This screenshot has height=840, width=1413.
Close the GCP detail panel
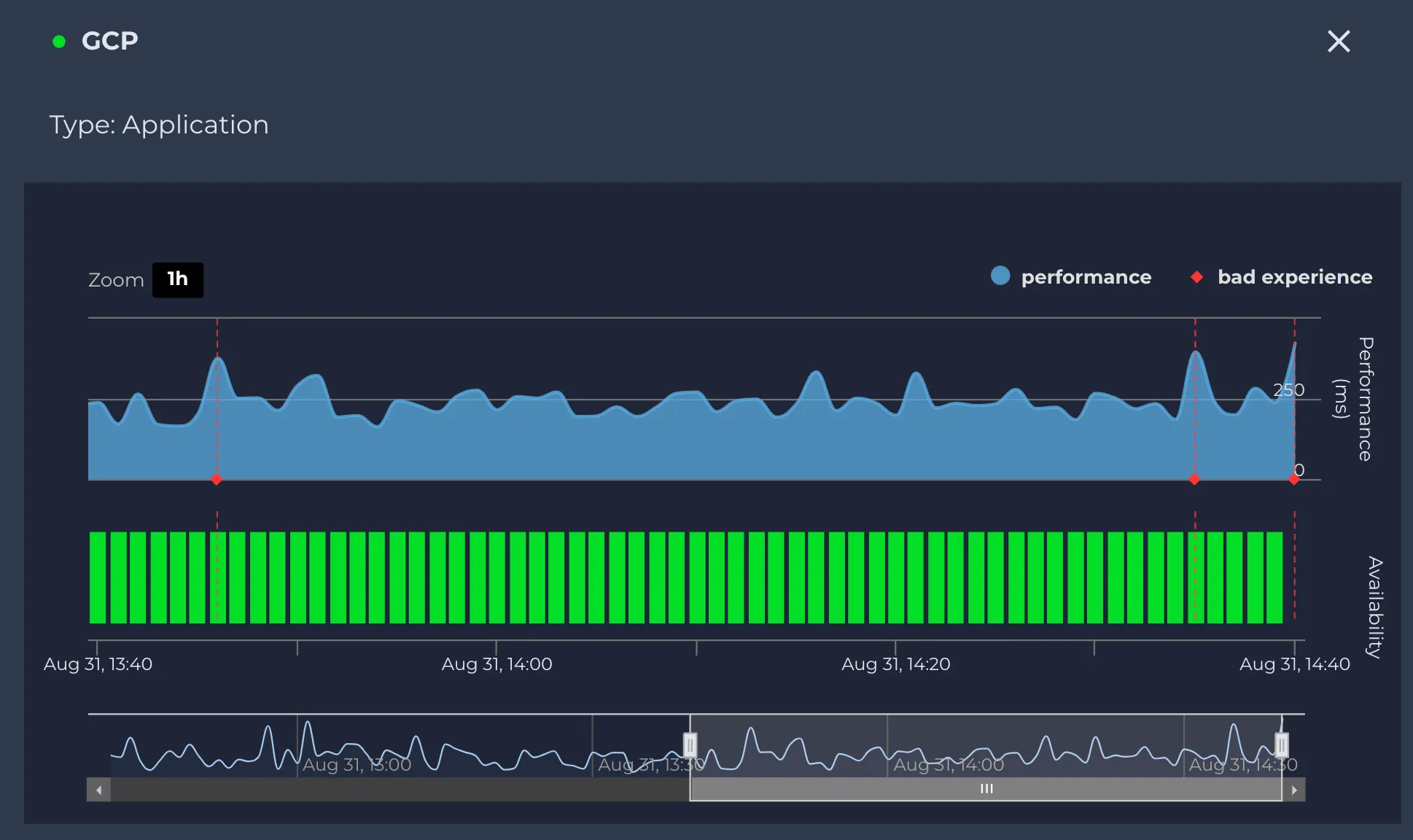point(1339,42)
